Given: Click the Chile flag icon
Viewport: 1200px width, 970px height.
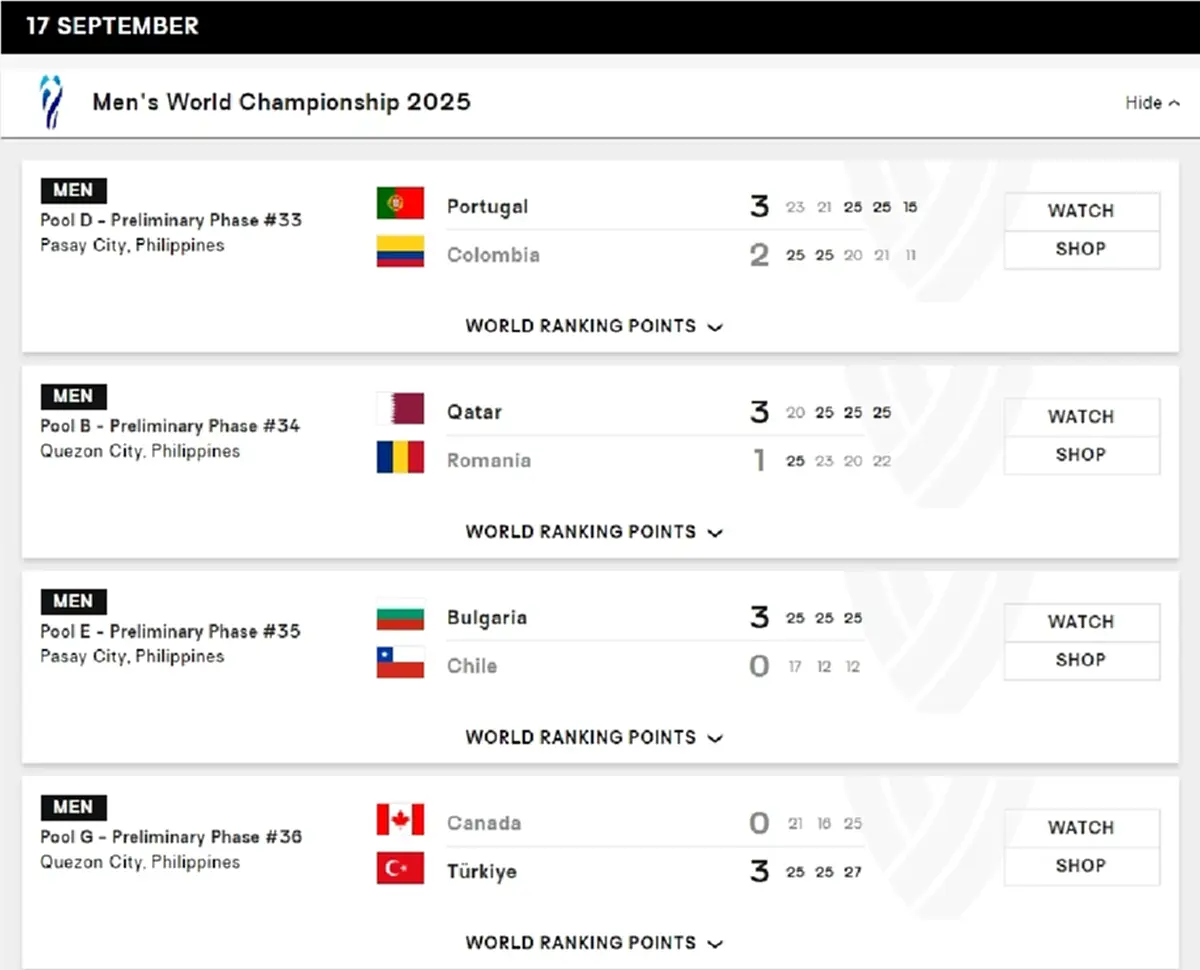Looking at the screenshot, I should [x=400, y=663].
